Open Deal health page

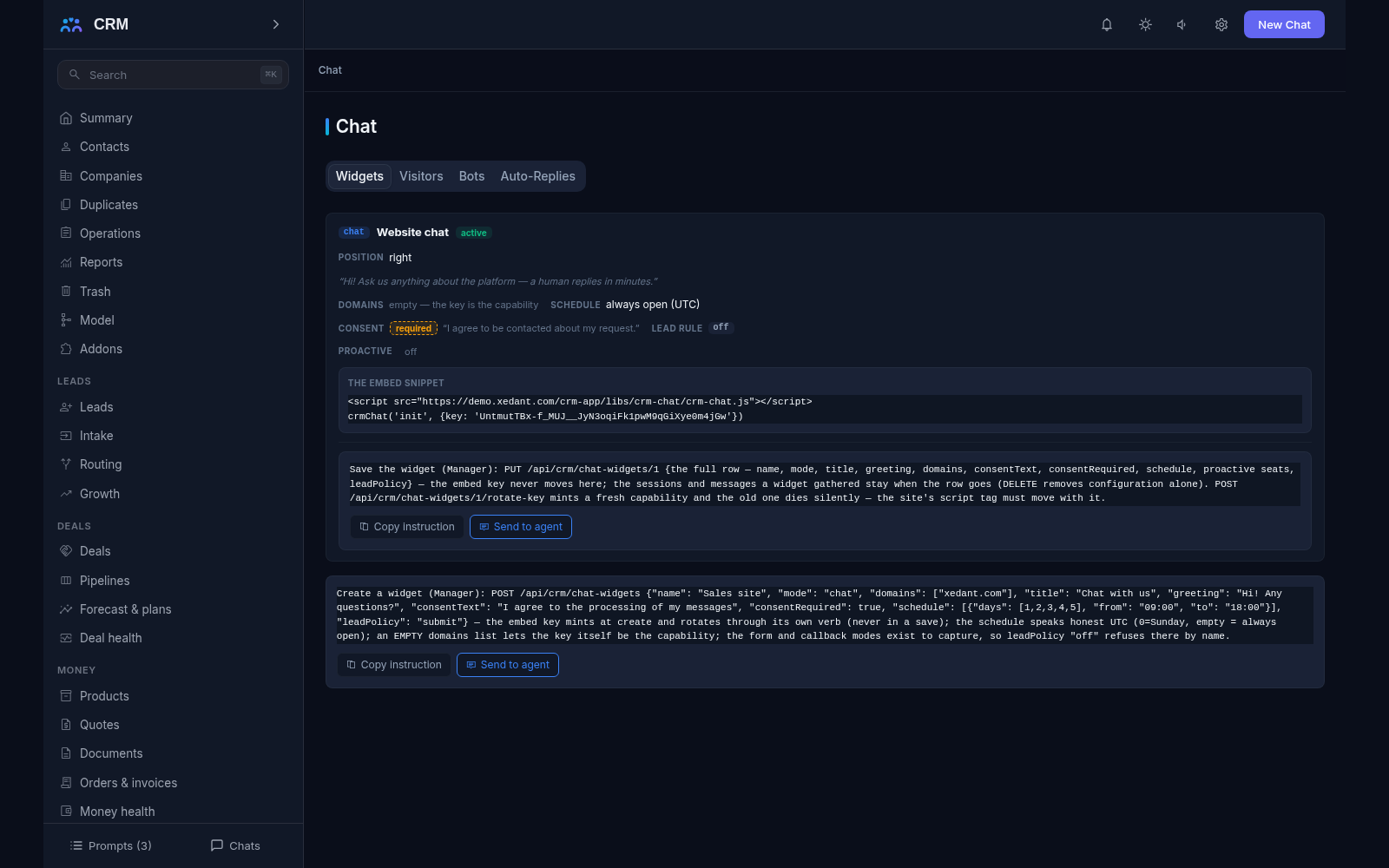[173, 638]
